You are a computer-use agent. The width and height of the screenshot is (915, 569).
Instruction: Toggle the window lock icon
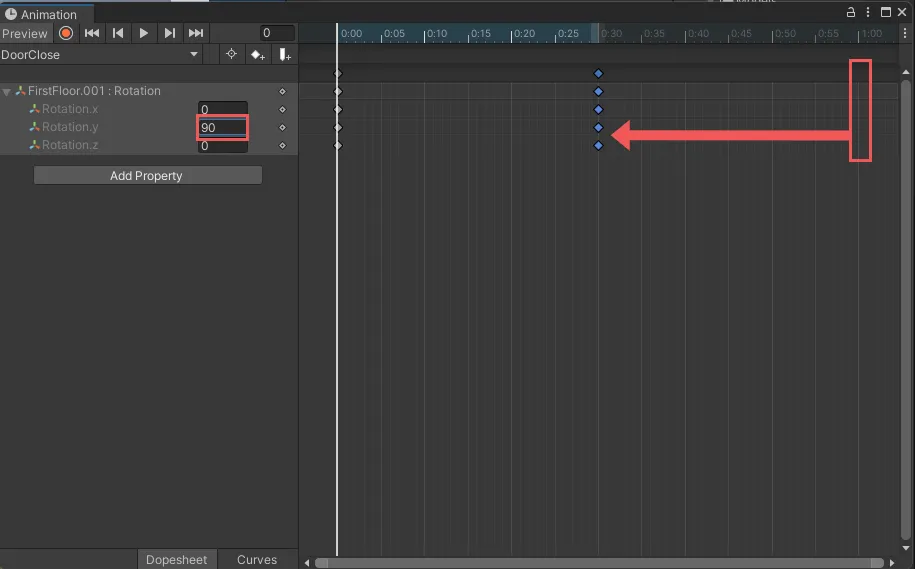point(851,13)
